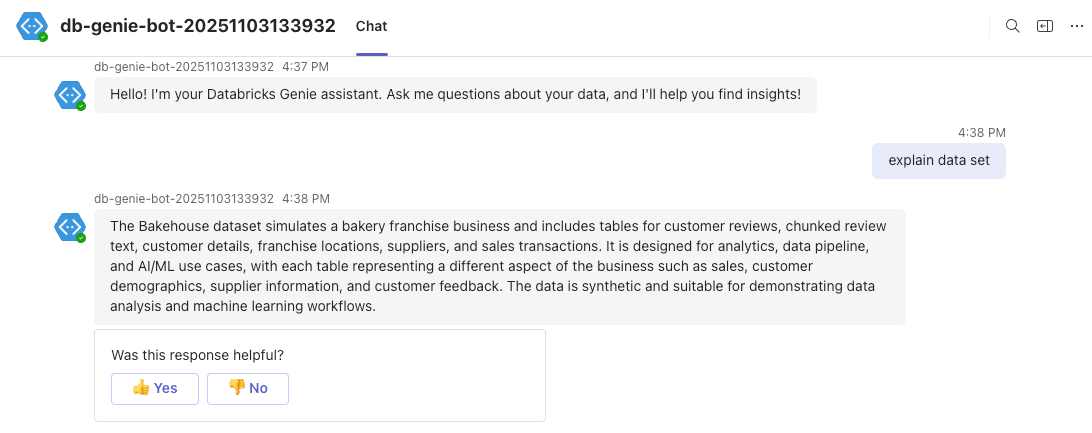This screenshot has width=1092, height=433.
Task: Click the db-genie-bot chat title
Action: (198, 26)
